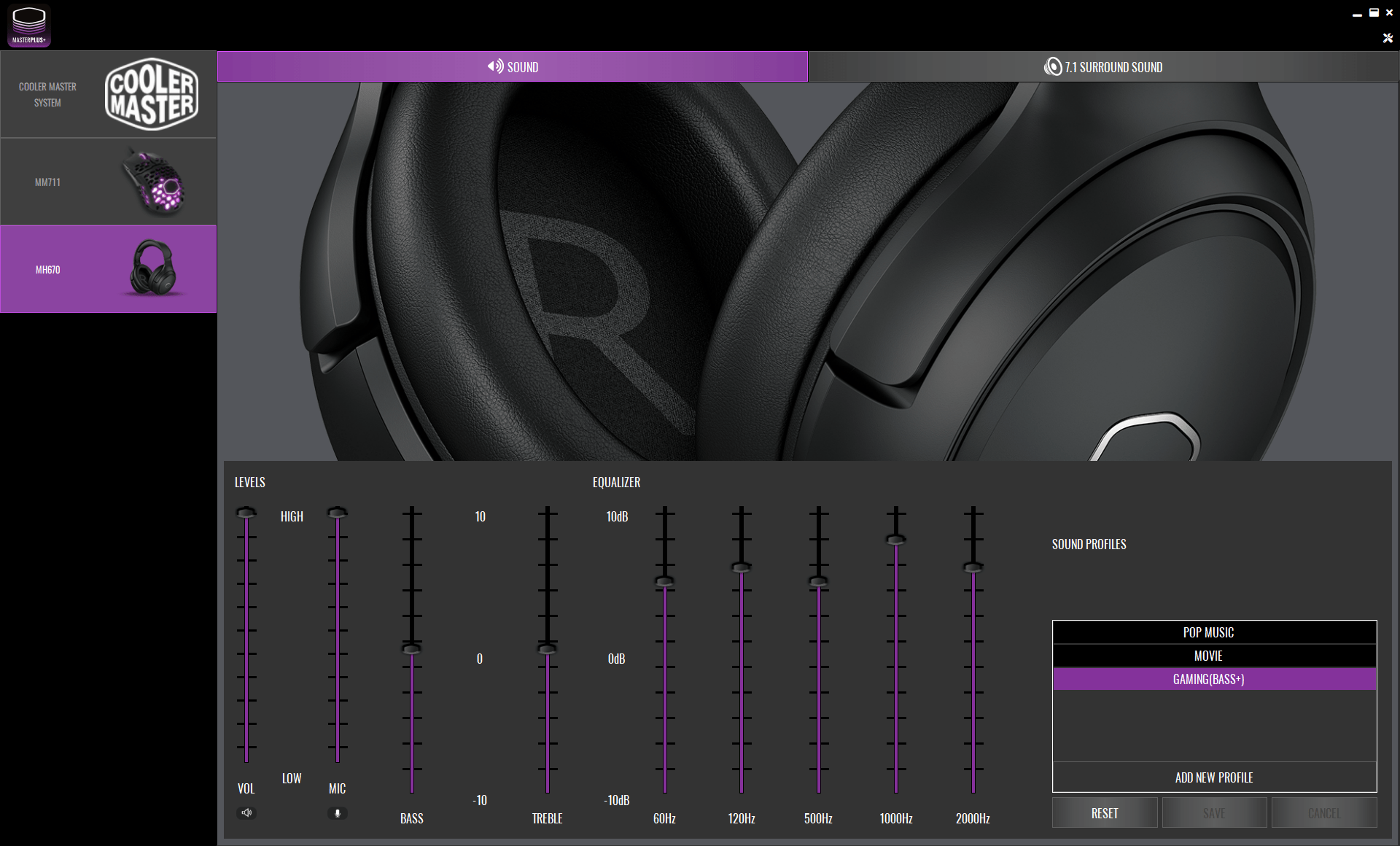Click the TREBLE slider knob

[548, 649]
